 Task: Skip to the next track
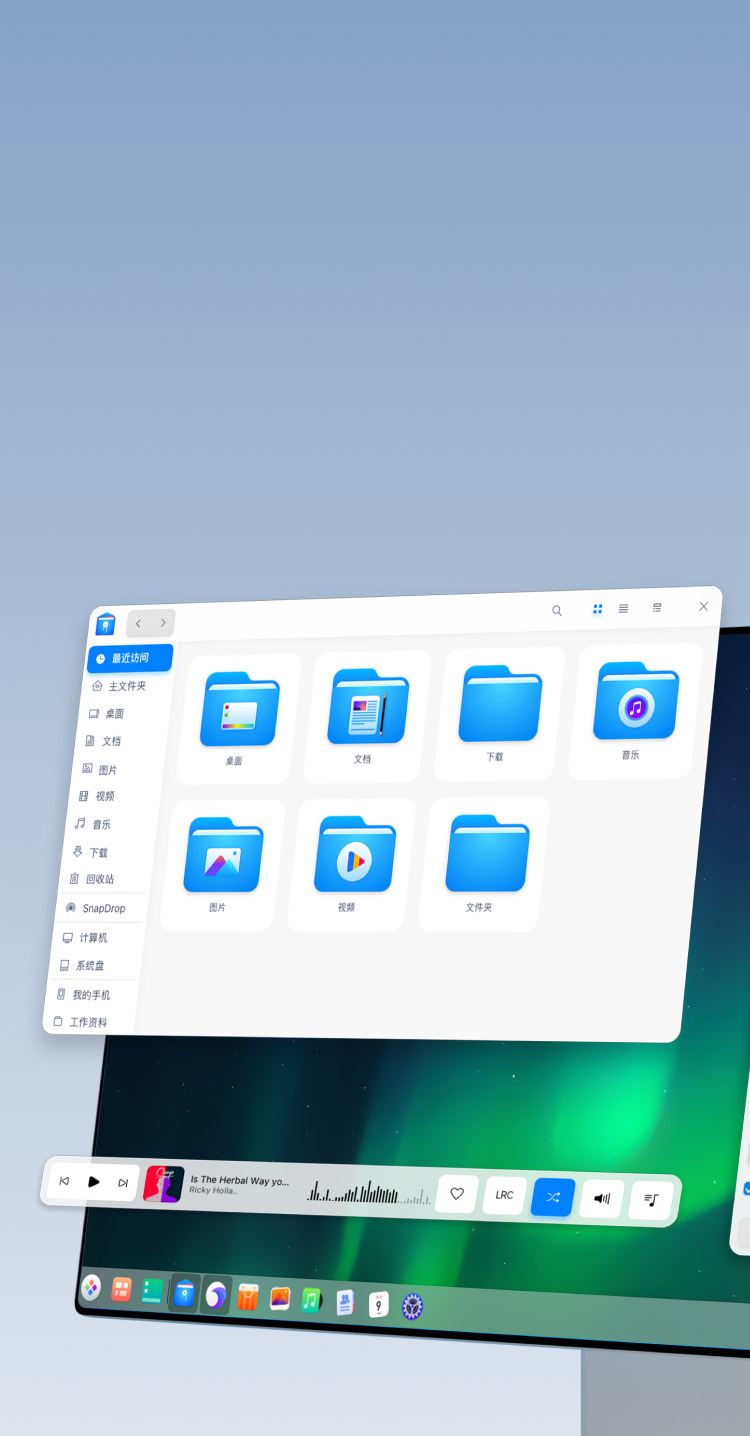click(123, 1183)
